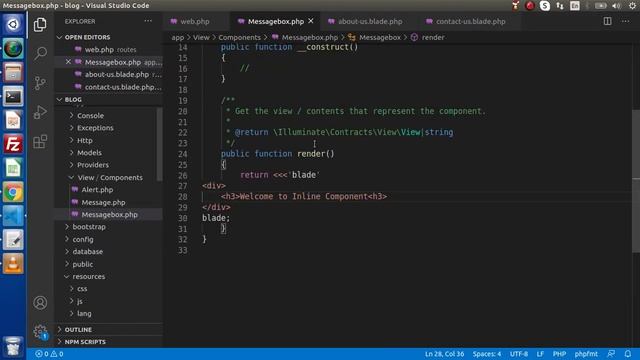This screenshot has width=640, height=360.
Task: Click the Explorer more actions ellipsis
Action: [148, 21]
